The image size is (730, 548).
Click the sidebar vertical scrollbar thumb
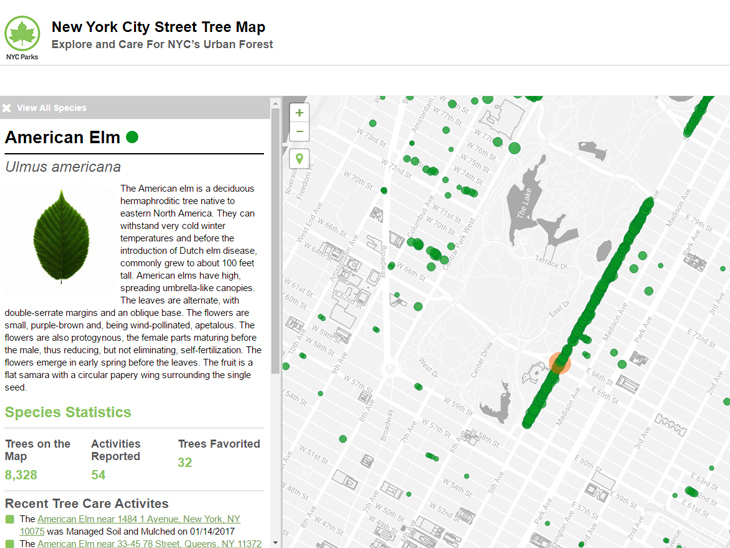(275, 241)
